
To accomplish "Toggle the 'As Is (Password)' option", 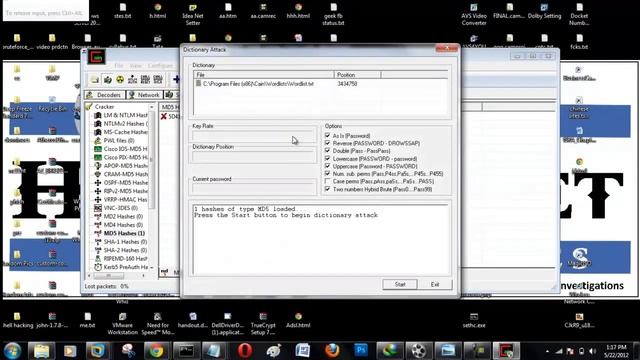I will [327, 136].
